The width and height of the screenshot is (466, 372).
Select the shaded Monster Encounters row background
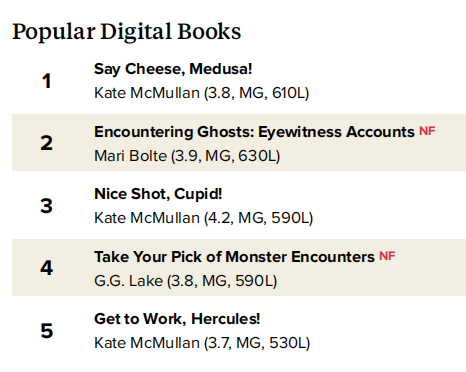239,267
